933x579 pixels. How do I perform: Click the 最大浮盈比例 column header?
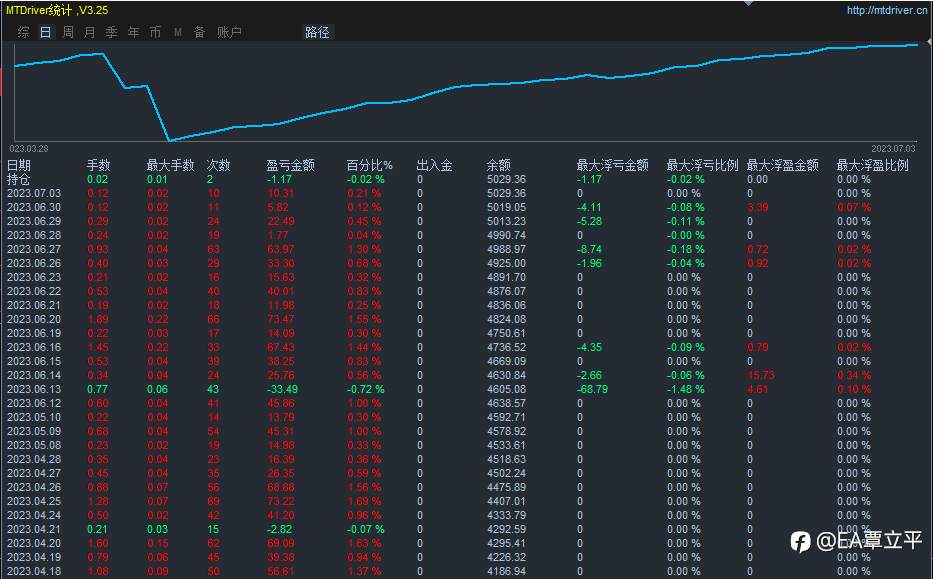(x=872, y=165)
